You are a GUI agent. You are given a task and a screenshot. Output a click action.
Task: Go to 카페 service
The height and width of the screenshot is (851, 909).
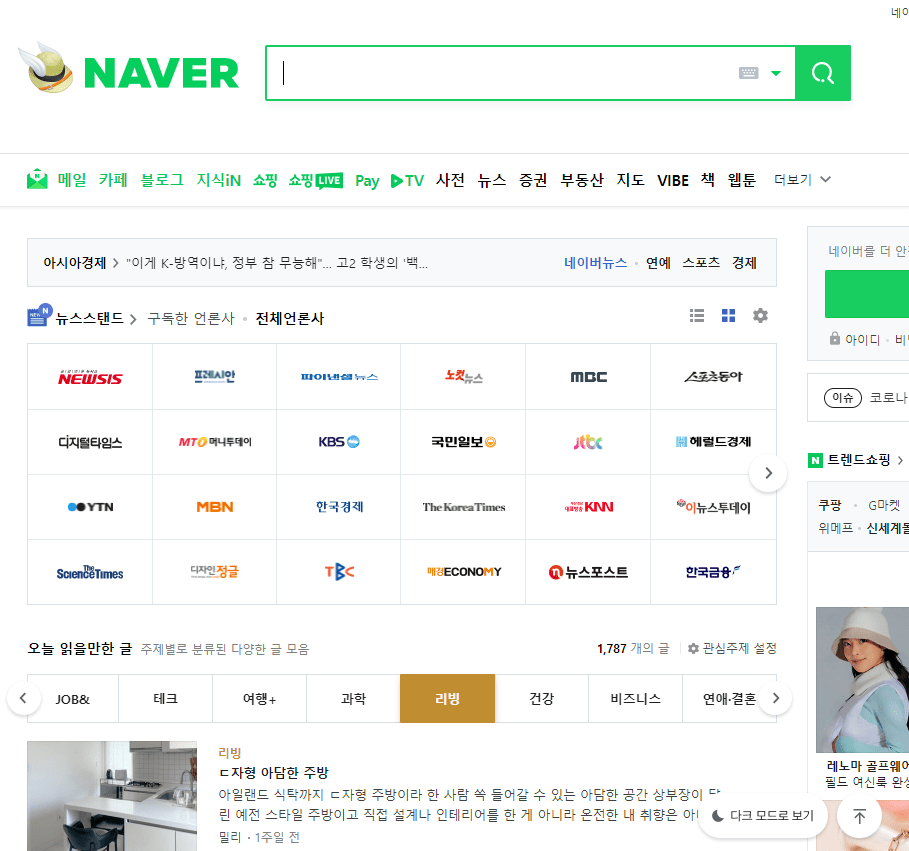(113, 180)
